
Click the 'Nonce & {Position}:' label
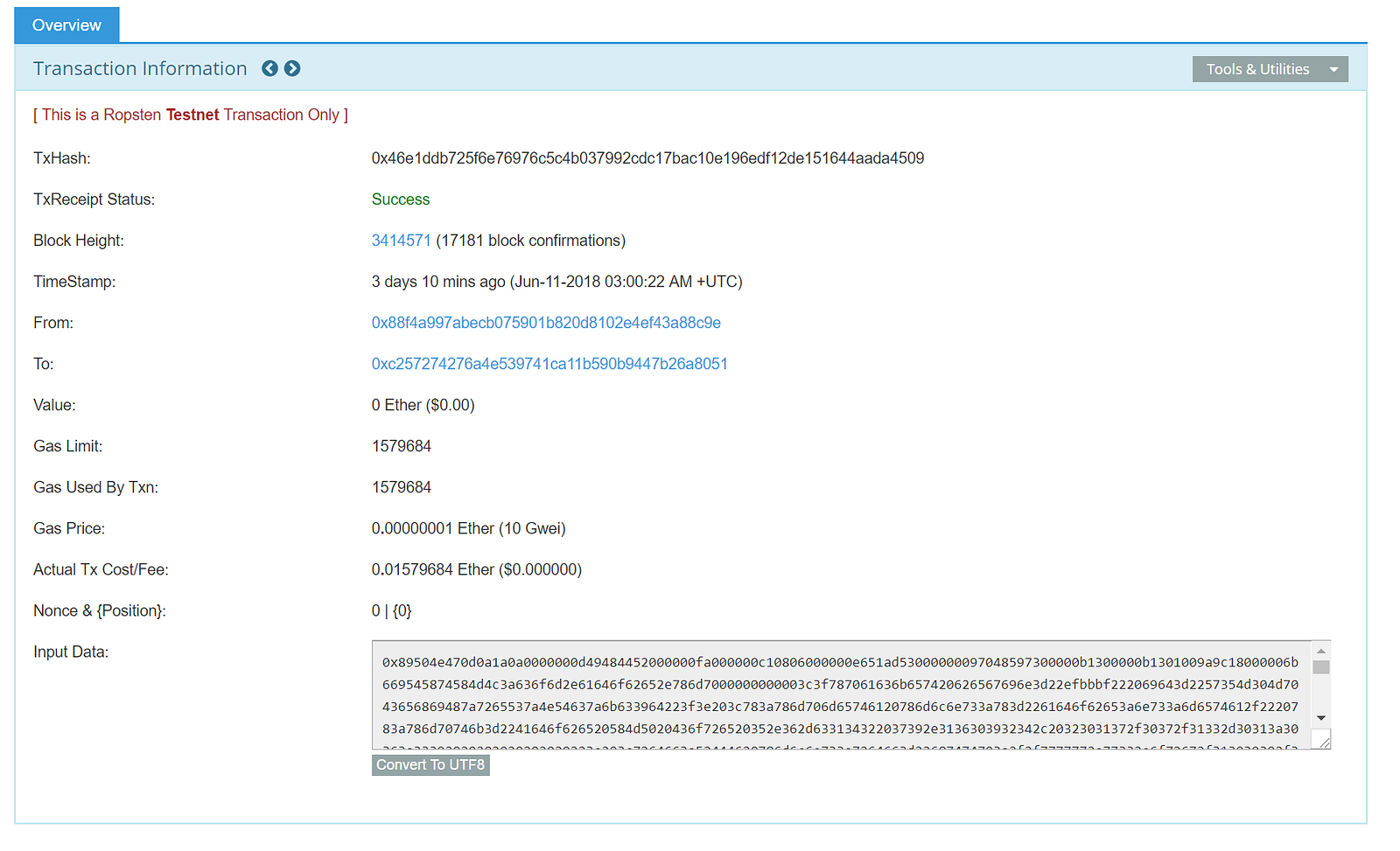[x=100, y=610]
